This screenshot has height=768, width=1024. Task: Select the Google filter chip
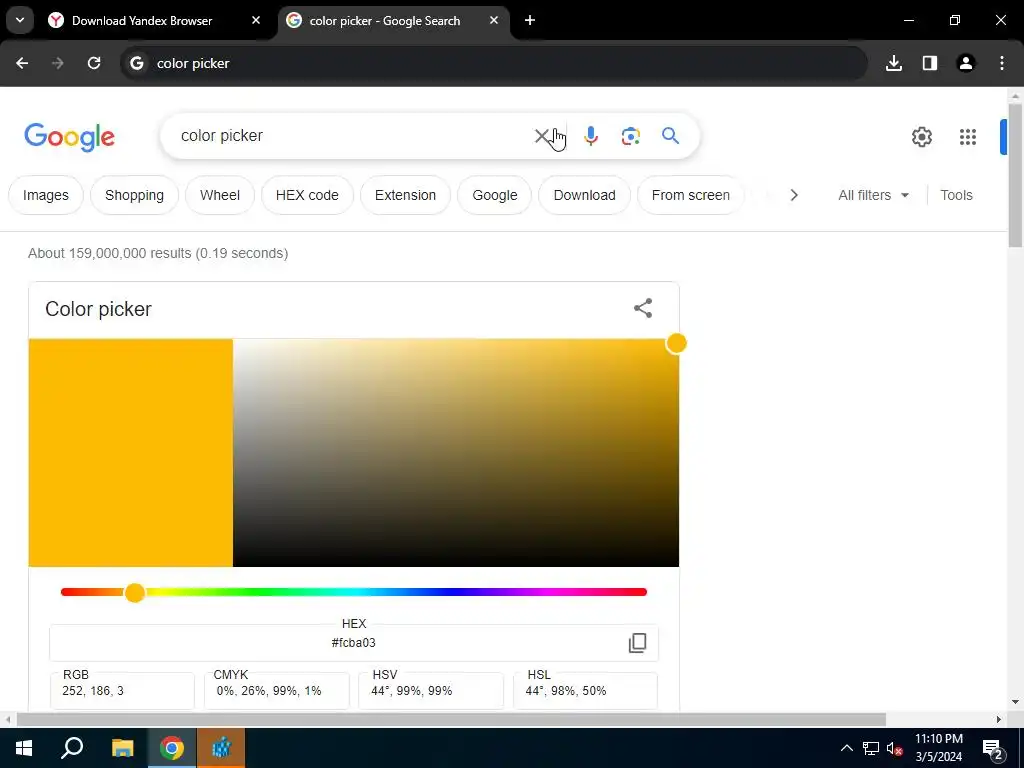tap(494, 195)
